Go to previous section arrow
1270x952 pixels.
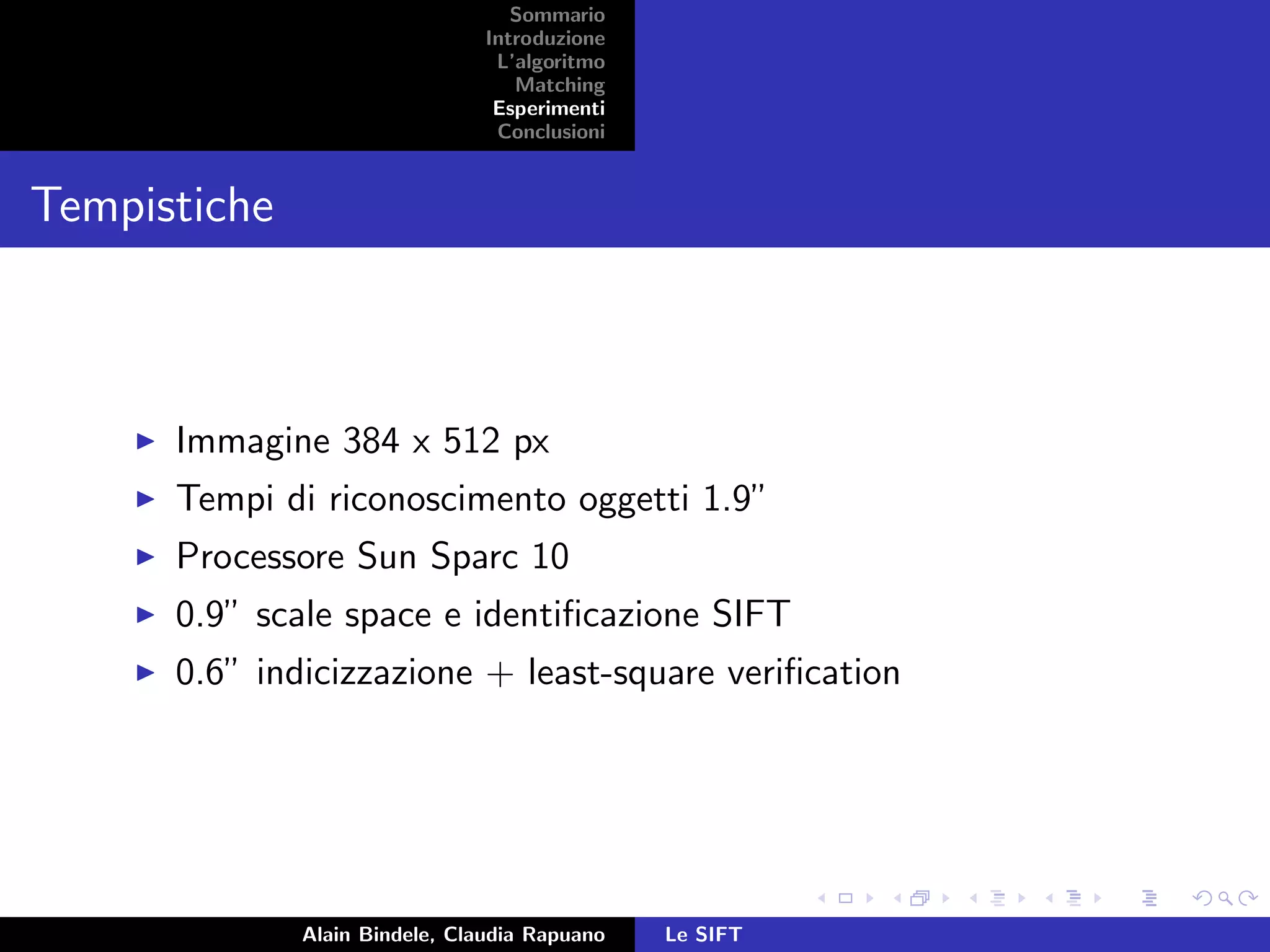click(x=1049, y=898)
